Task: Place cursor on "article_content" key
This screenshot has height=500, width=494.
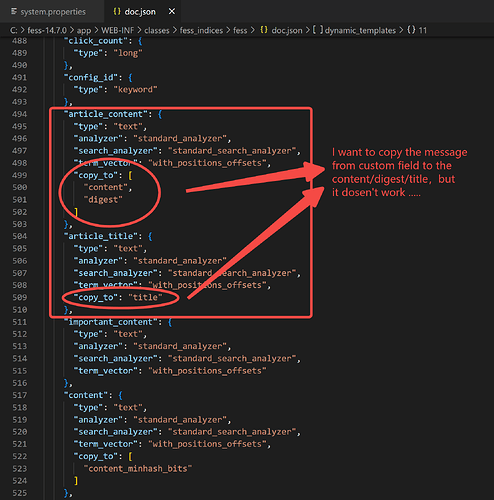Action: 106,114
